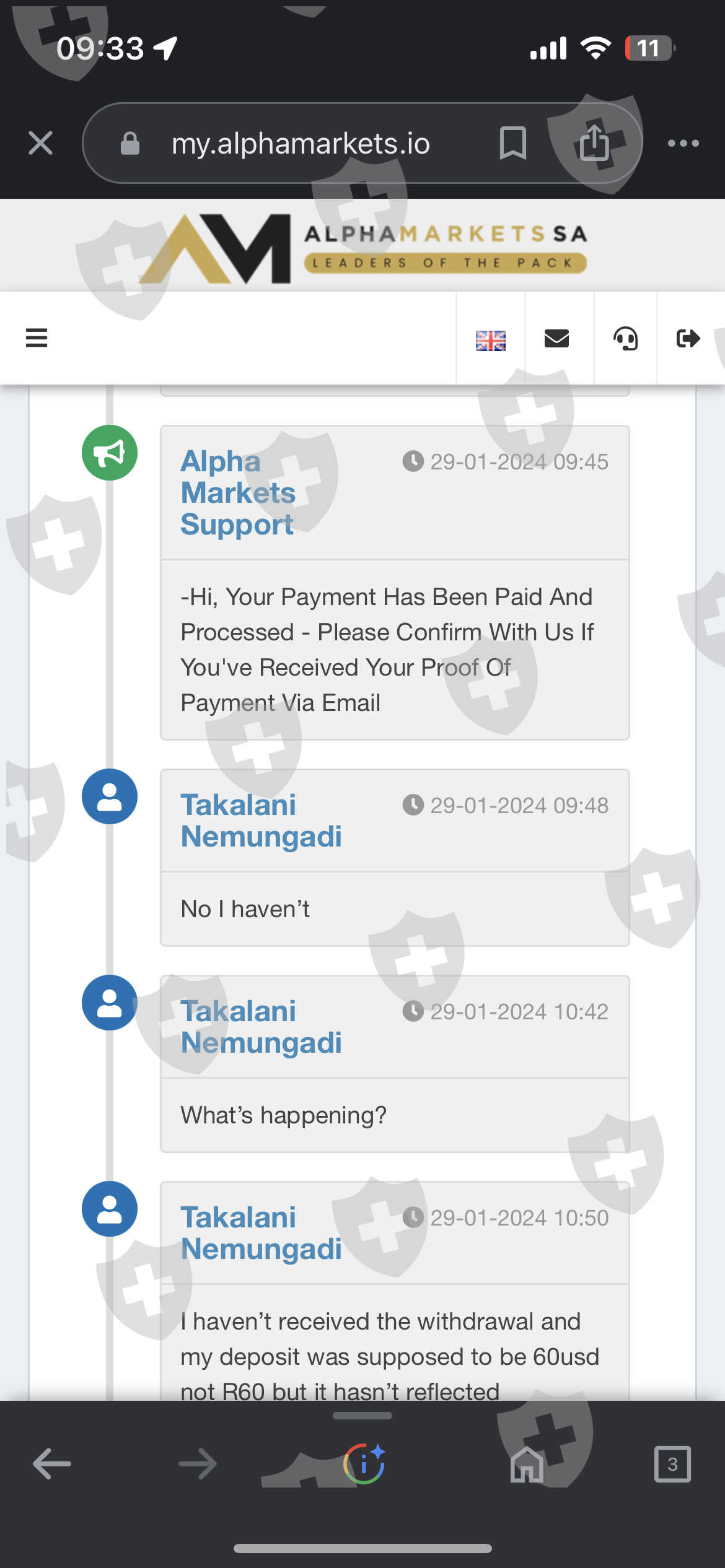Tap the green megaphone support avatar
This screenshot has width=725, height=1568.
coord(110,453)
